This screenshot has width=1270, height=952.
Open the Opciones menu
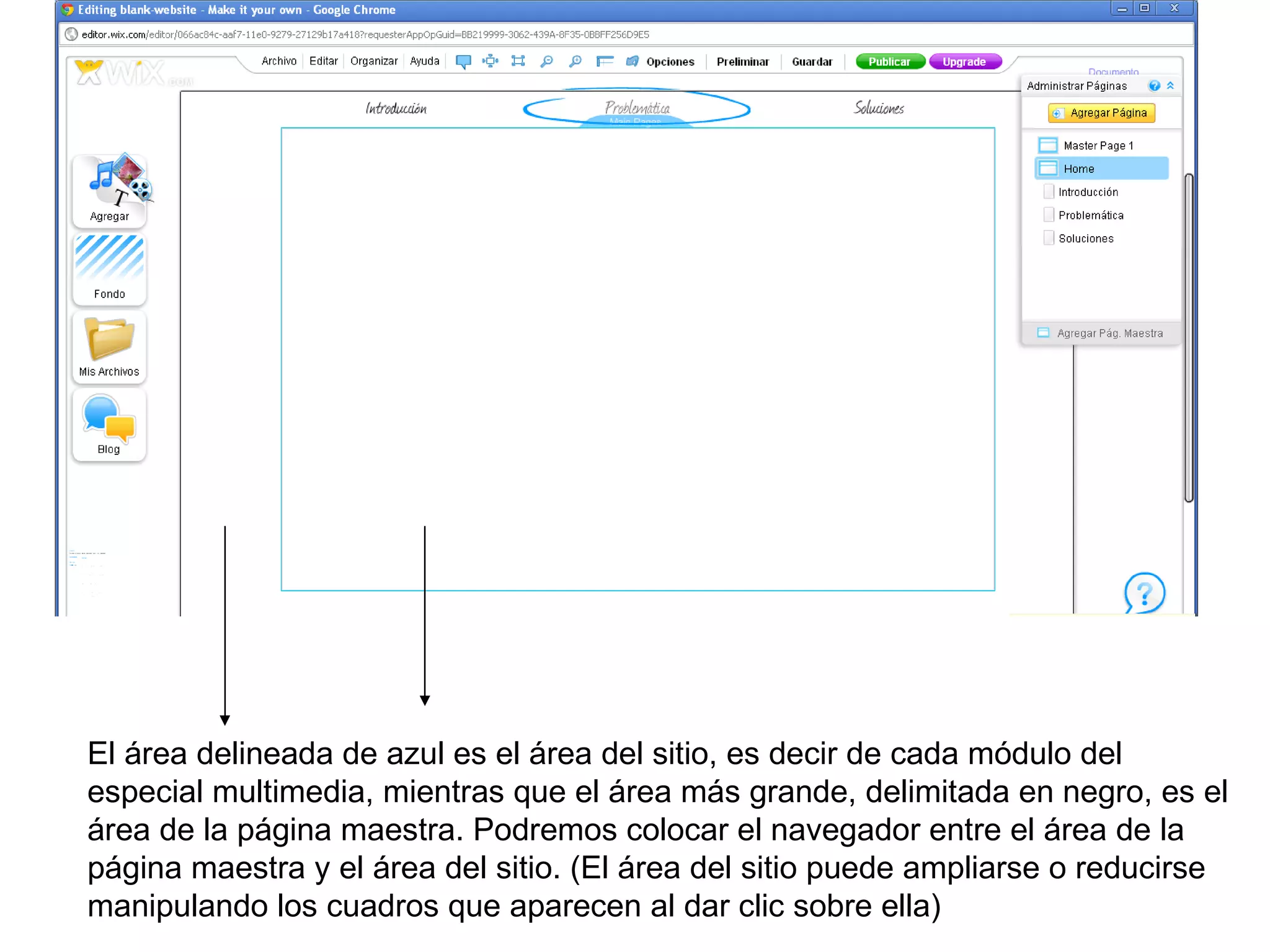(x=670, y=61)
